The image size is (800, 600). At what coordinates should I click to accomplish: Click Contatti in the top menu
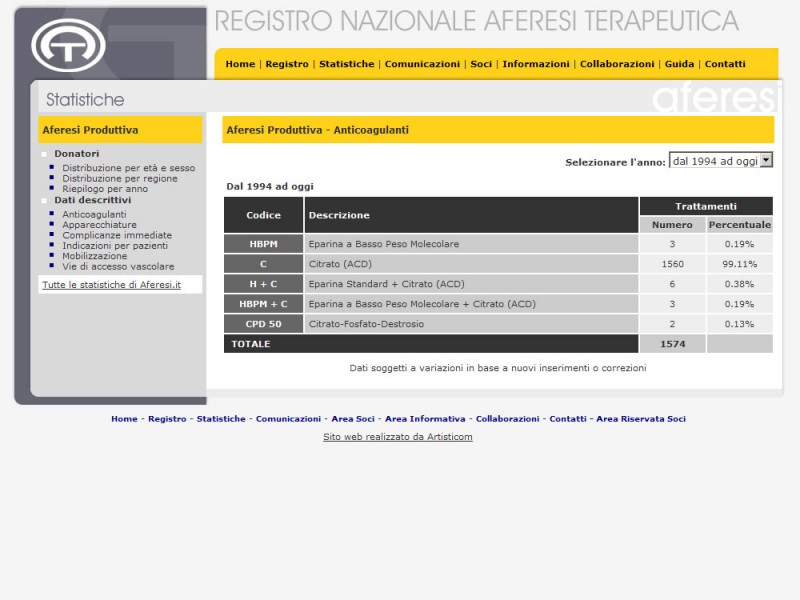coord(725,64)
